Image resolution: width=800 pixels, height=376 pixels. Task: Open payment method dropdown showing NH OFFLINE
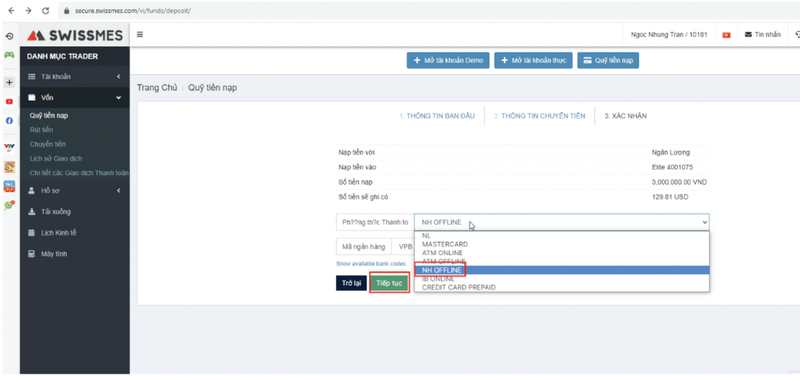[x=561, y=222]
